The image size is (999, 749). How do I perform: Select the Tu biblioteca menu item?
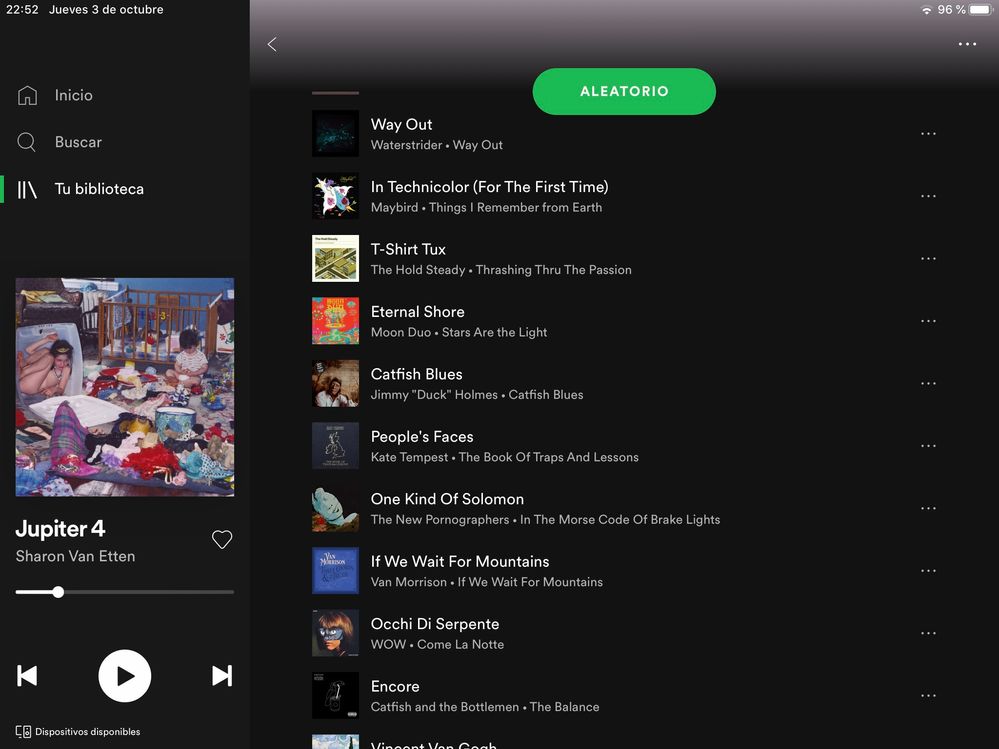(x=99, y=189)
